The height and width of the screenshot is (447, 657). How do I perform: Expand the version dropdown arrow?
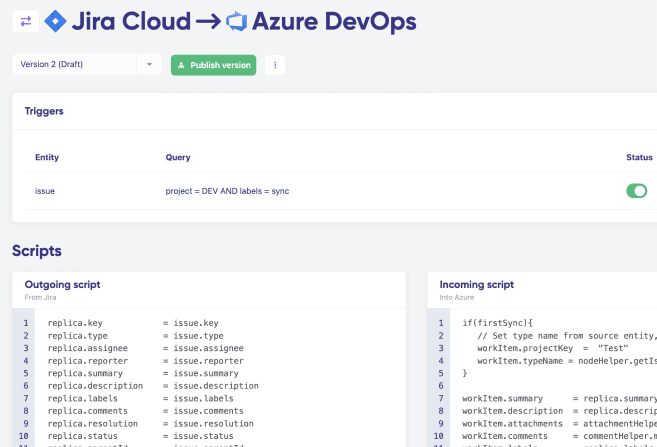pyautogui.click(x=149, y=65)
